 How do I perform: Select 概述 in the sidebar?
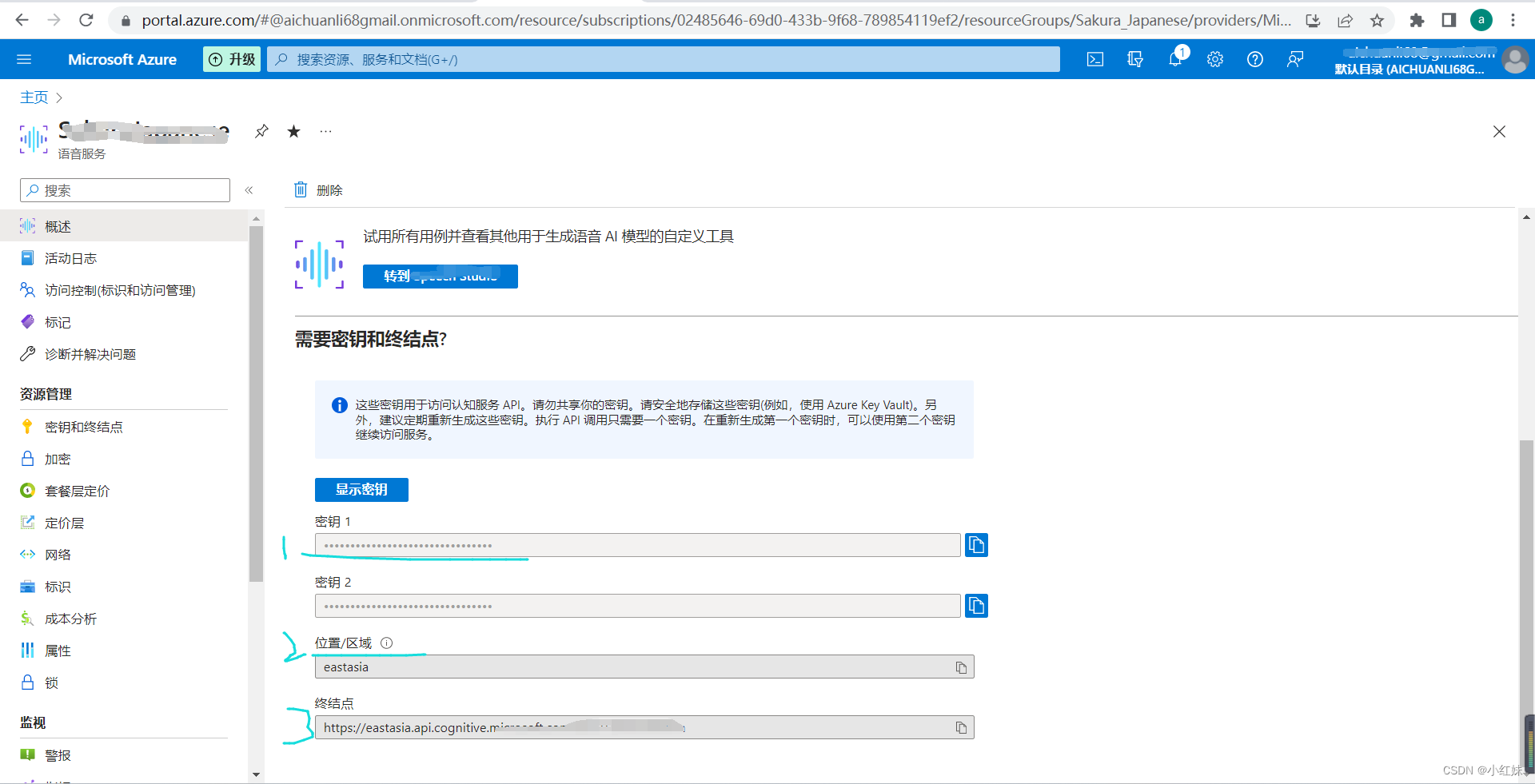point(56,226)
